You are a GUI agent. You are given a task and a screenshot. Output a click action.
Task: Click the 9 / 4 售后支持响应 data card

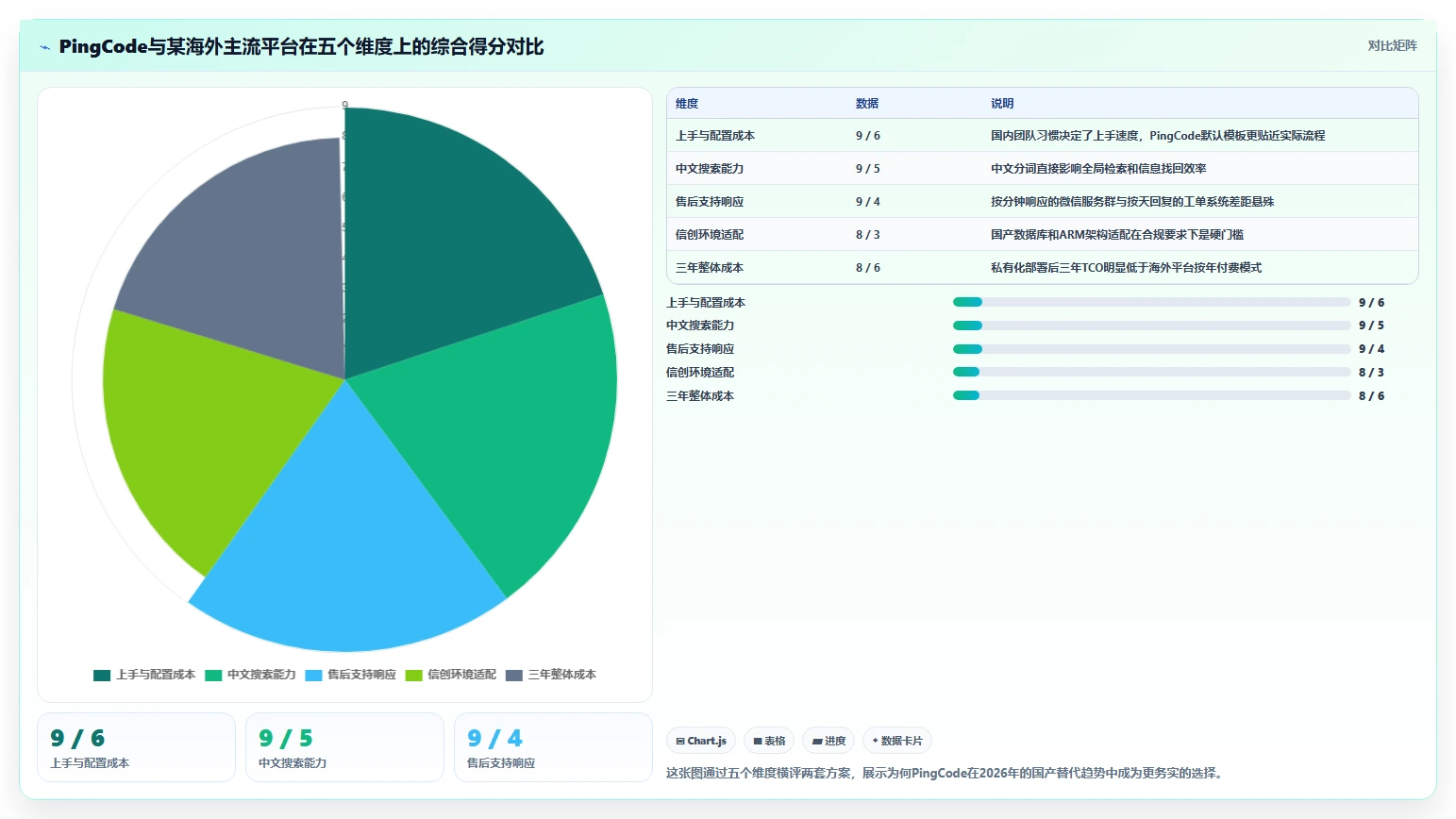[553, 747]
